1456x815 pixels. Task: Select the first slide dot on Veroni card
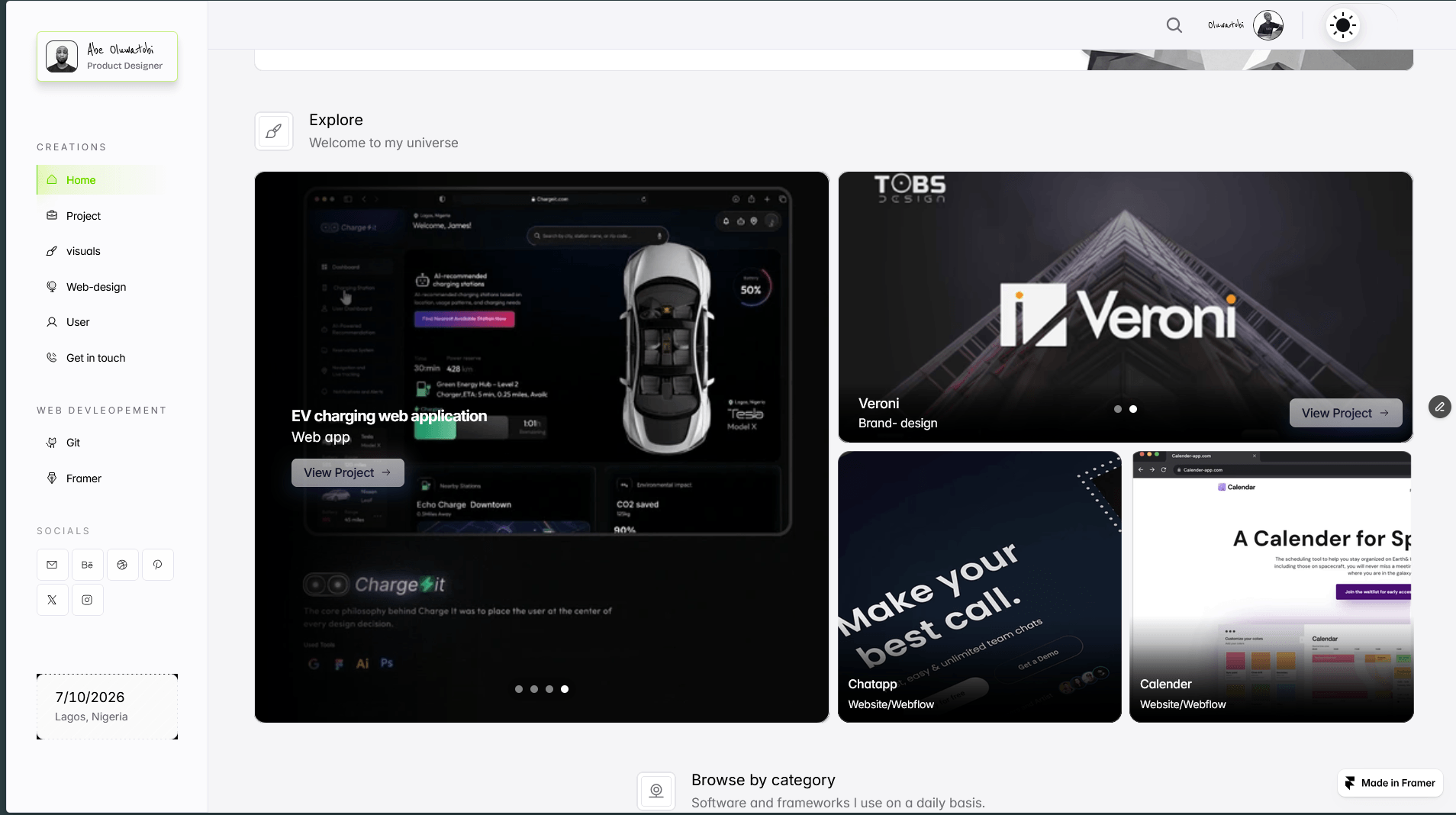(1118, 409)
